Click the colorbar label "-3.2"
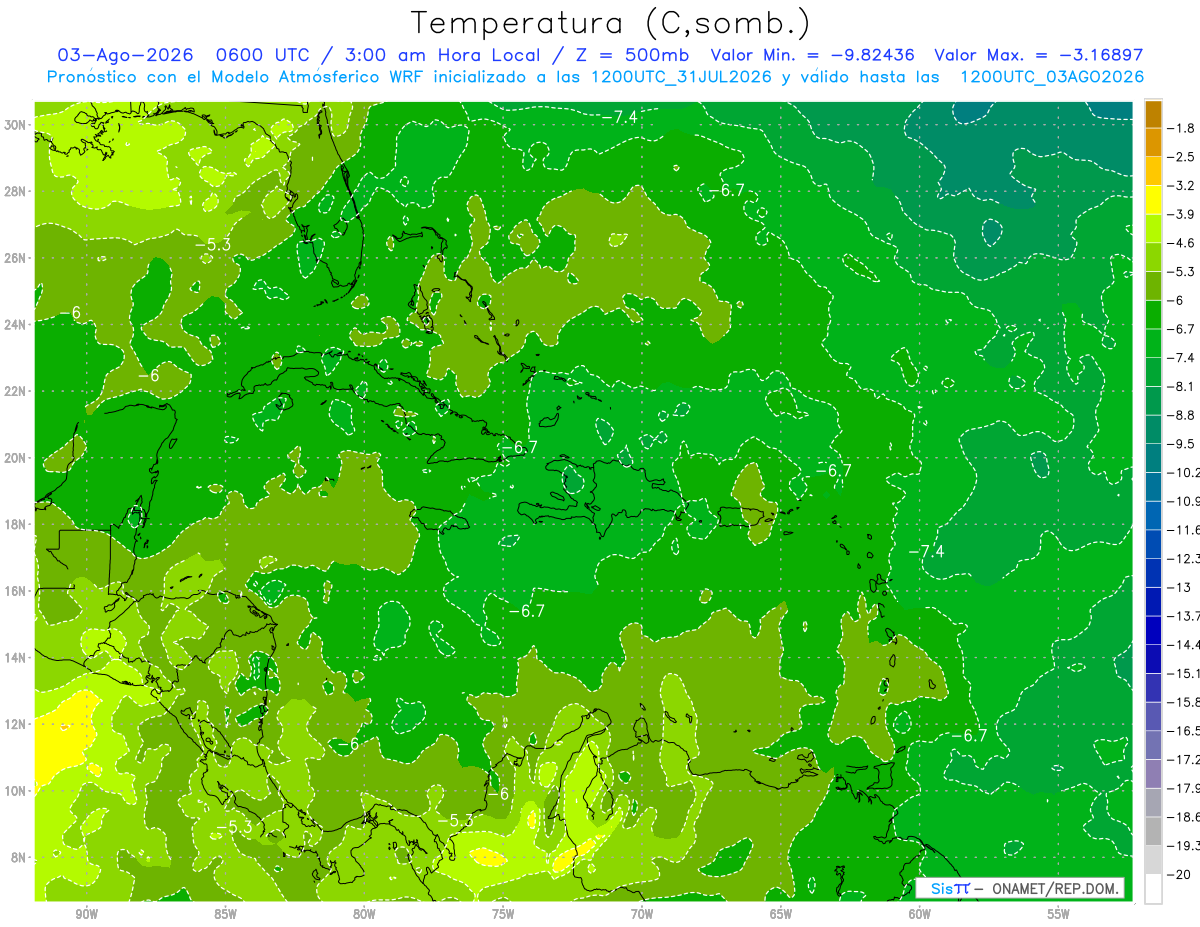The width and height of the screenshot is (1200, 927). pyautogui.click(x=1182, y=186)
